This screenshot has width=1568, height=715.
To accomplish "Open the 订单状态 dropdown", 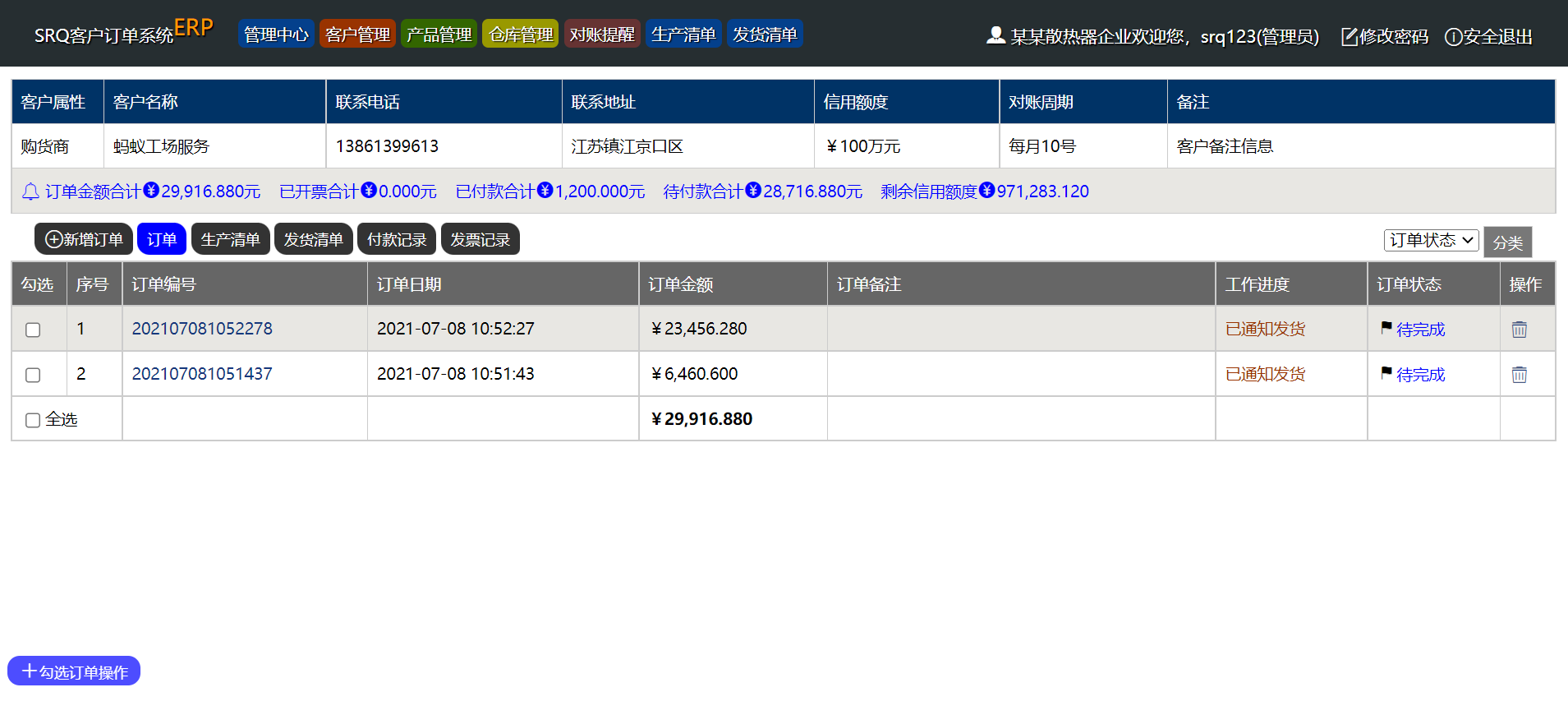I will 1431,240.
